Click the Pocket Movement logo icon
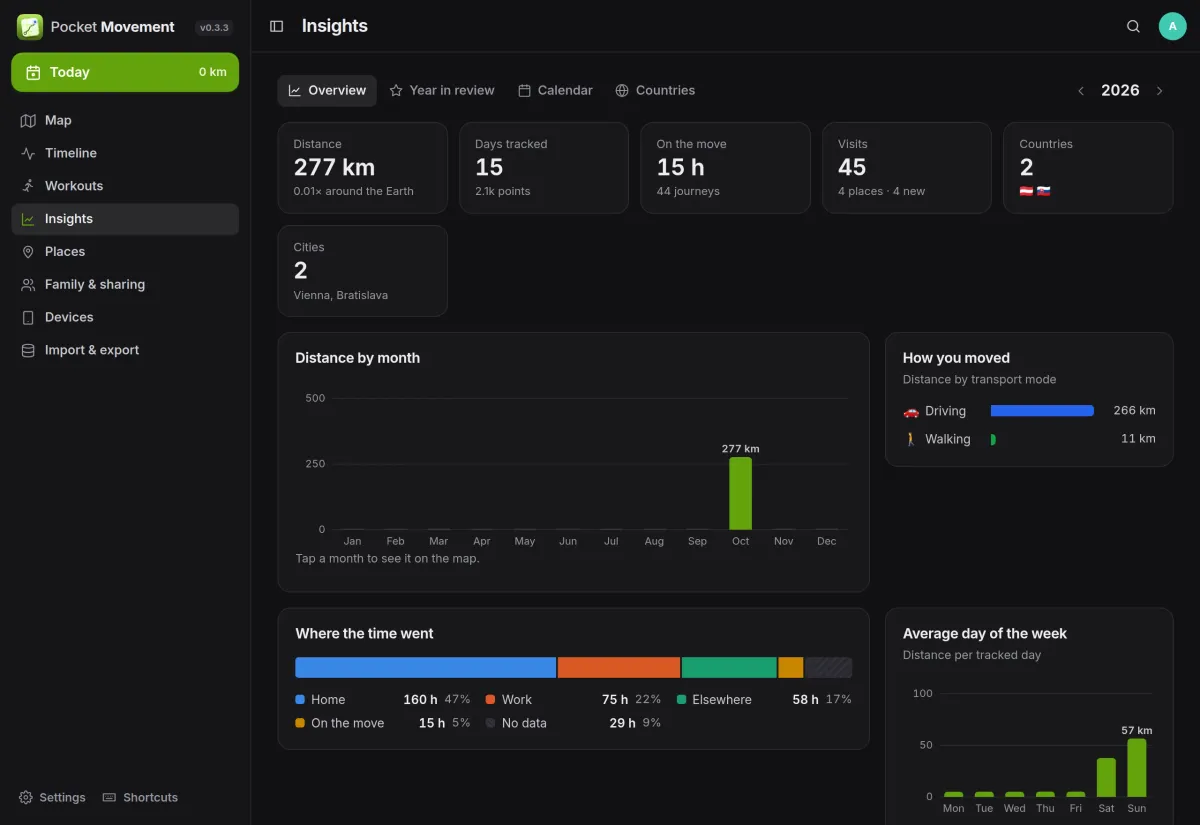The image size is (1200, 825). [x=30, y=27]
